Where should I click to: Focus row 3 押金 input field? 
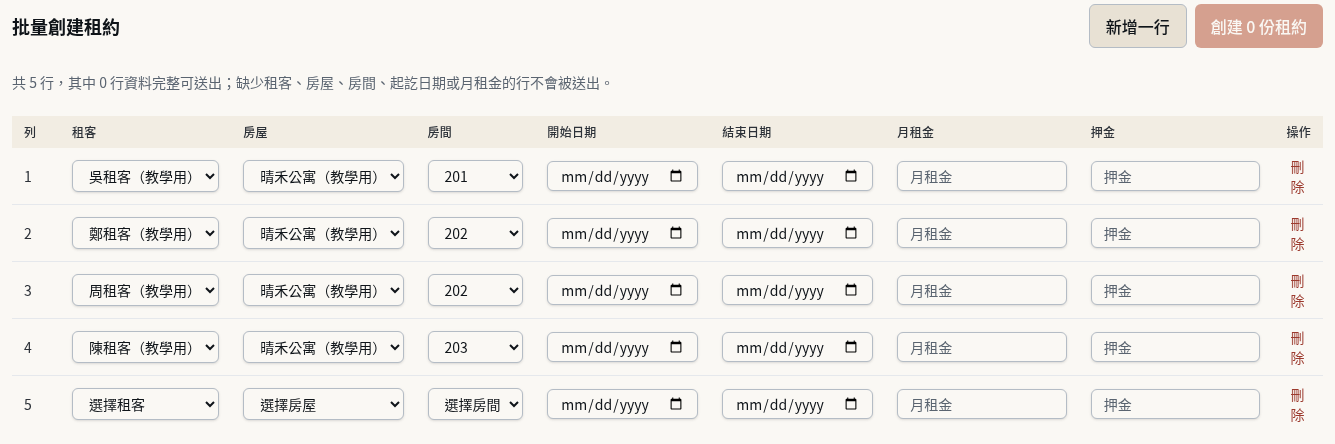coord(1175,290)
